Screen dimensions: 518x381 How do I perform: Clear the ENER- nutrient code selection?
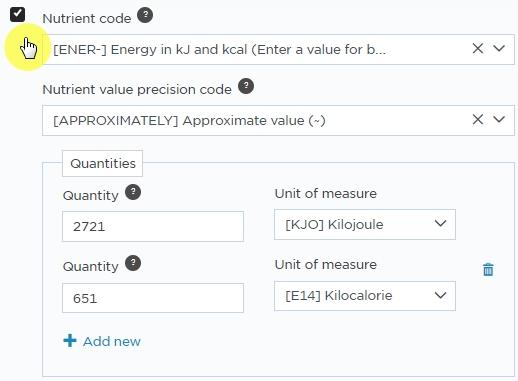click(478, 49)
